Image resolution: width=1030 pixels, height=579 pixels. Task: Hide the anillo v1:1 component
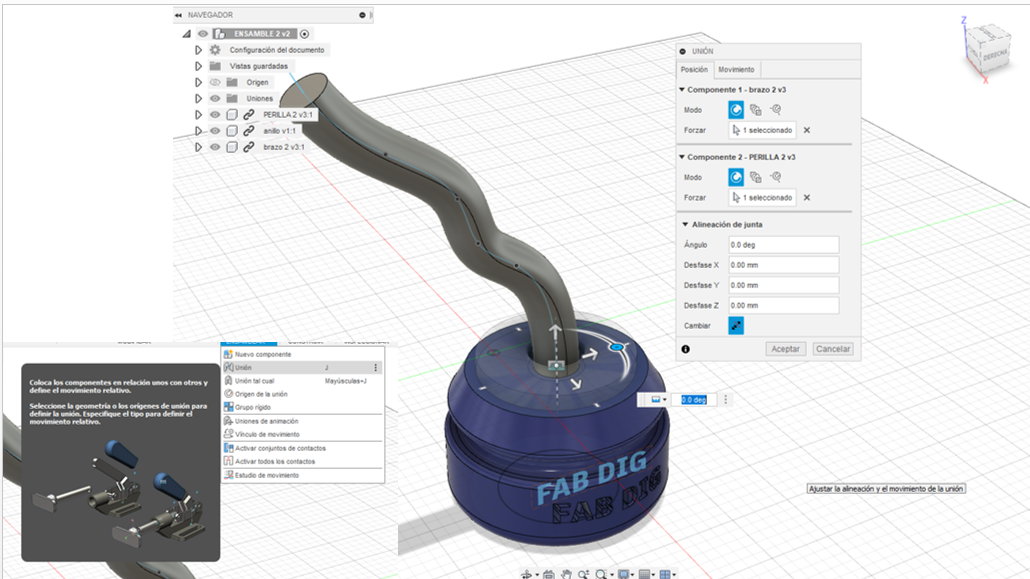[x=215, y=131]
